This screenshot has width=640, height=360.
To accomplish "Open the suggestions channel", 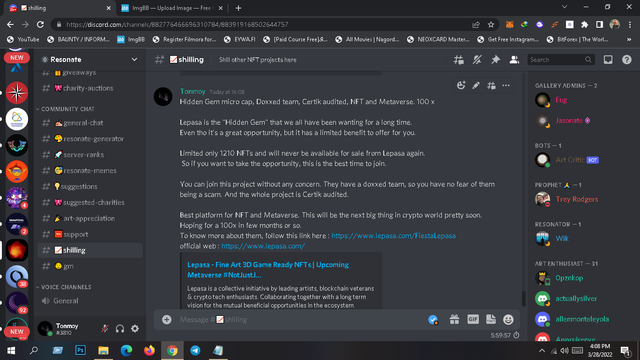I will [90, 186].
